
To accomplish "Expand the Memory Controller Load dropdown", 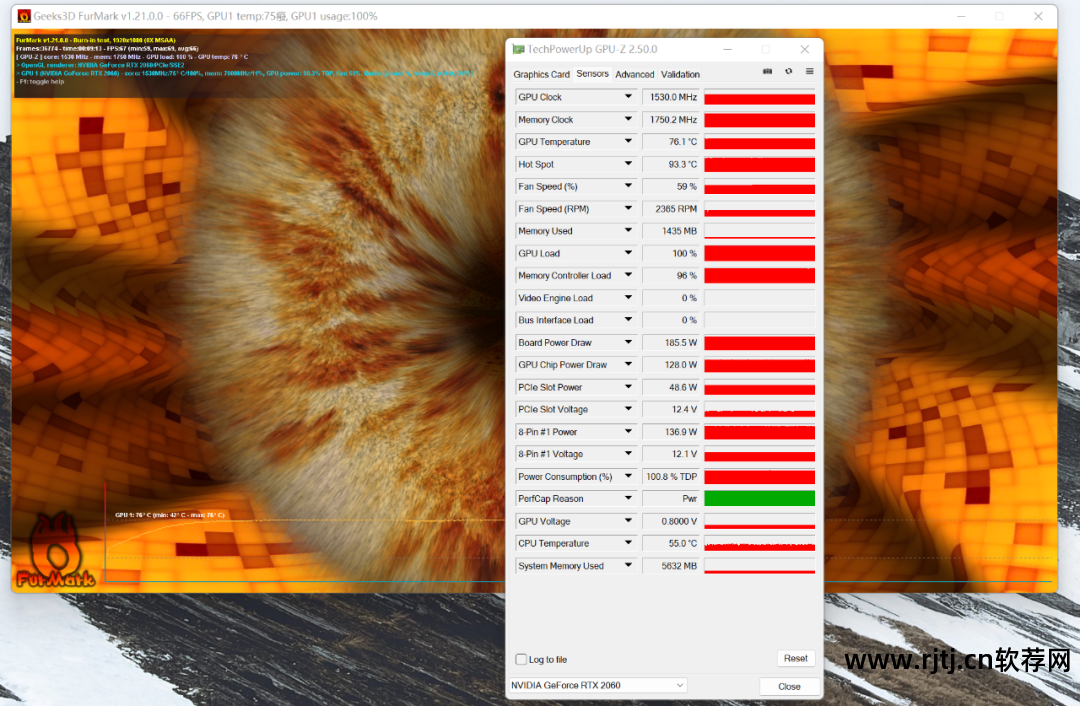I will [628, 275].
